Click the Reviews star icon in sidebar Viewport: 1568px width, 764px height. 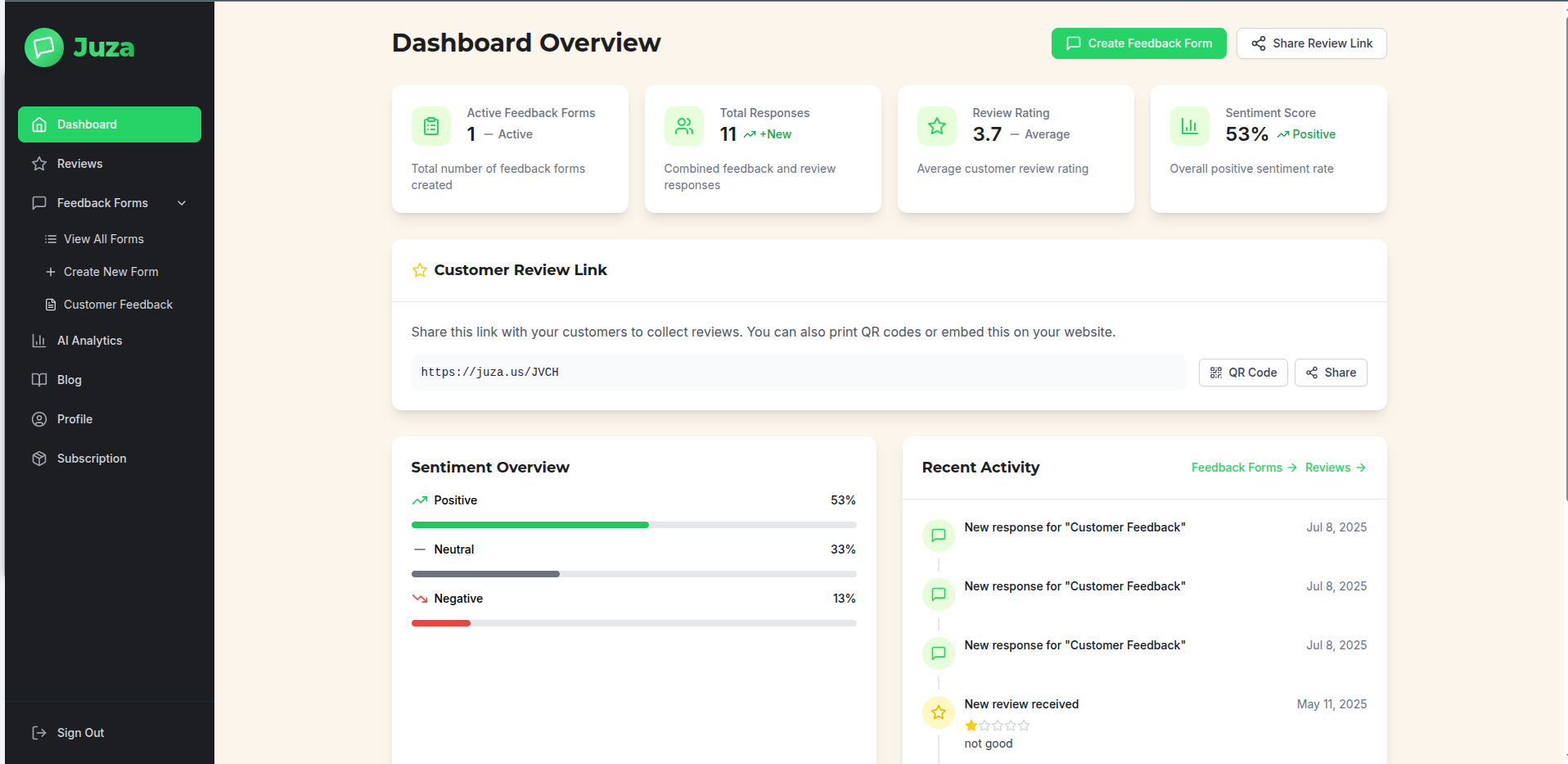(39, 164)
